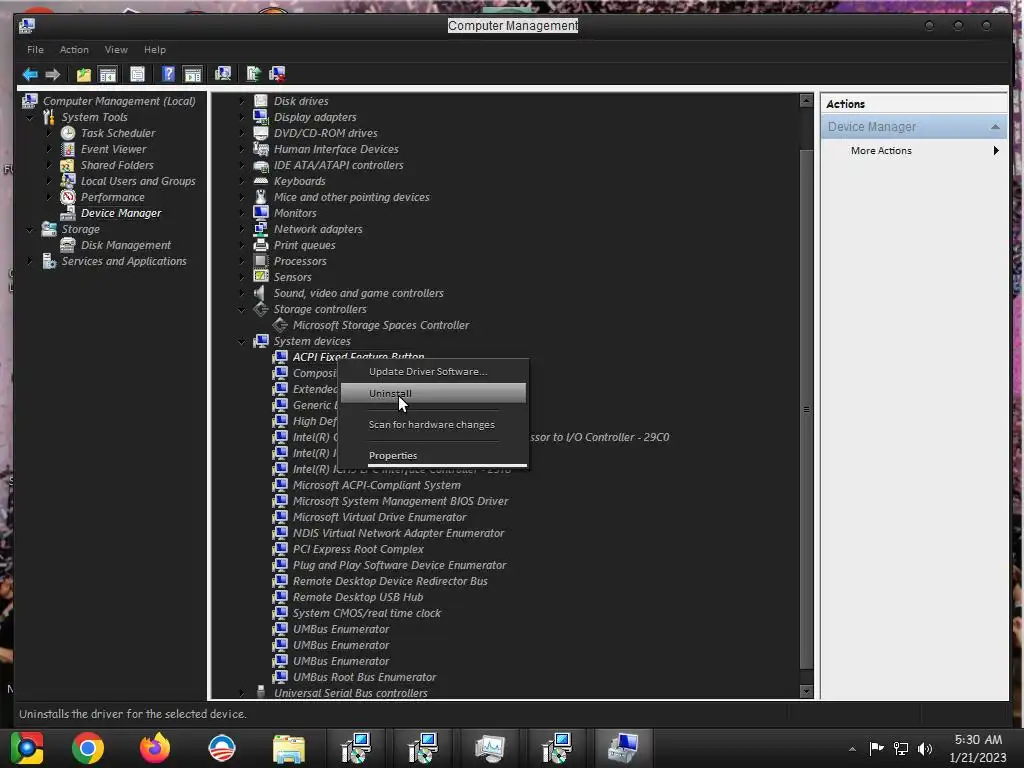Click the volume speaker icon in system tray
The width and height of the screenshot is (1024, 768).
tap(925, 748)
